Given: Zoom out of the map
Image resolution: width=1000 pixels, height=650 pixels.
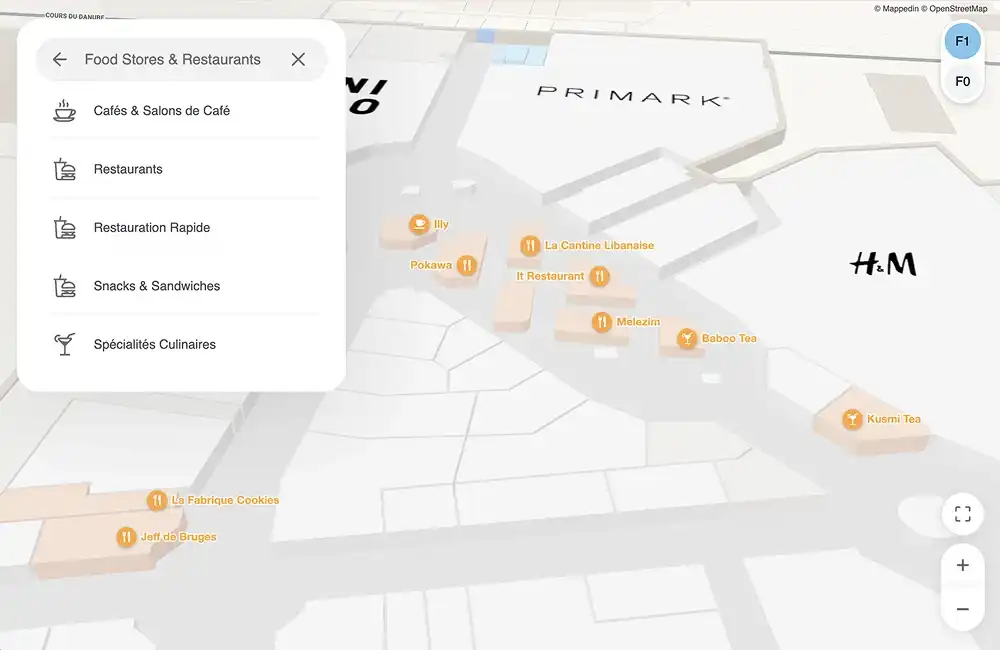Looking at the screenshot, I should click(x=963, y=609).
